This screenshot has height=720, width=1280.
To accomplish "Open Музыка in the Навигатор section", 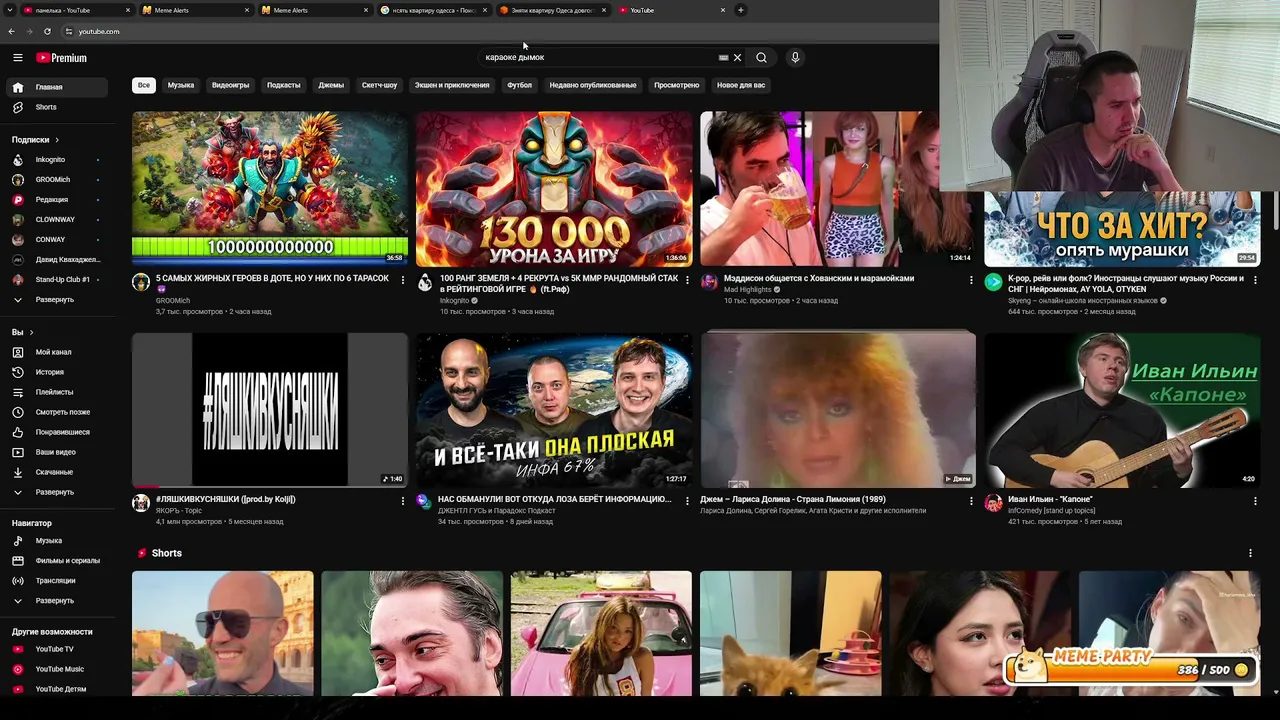I will (x=55, y=541).
